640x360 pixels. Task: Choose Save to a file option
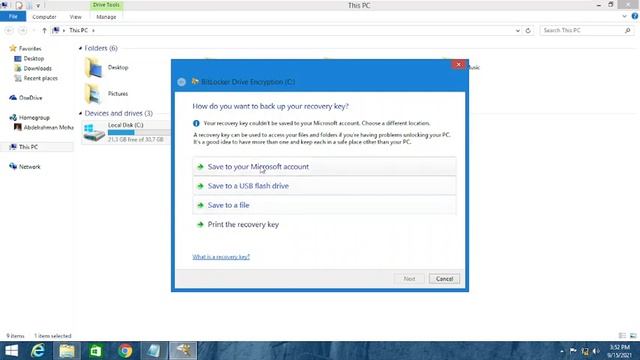[324, 205]
